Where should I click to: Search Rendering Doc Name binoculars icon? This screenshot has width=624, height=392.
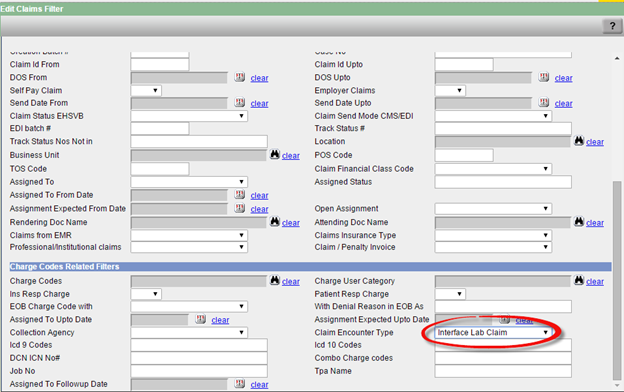(x=275, y=222)
